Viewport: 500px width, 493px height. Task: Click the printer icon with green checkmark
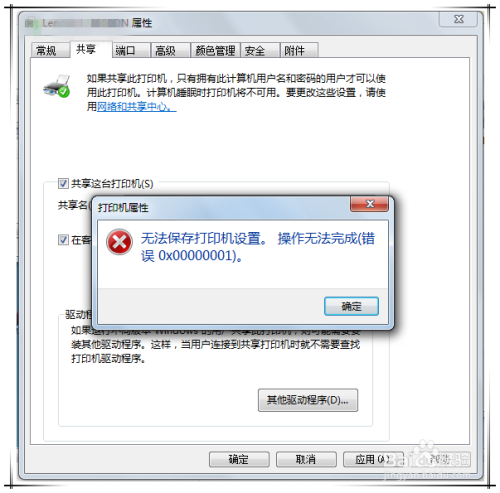click(x=56, y=86)
